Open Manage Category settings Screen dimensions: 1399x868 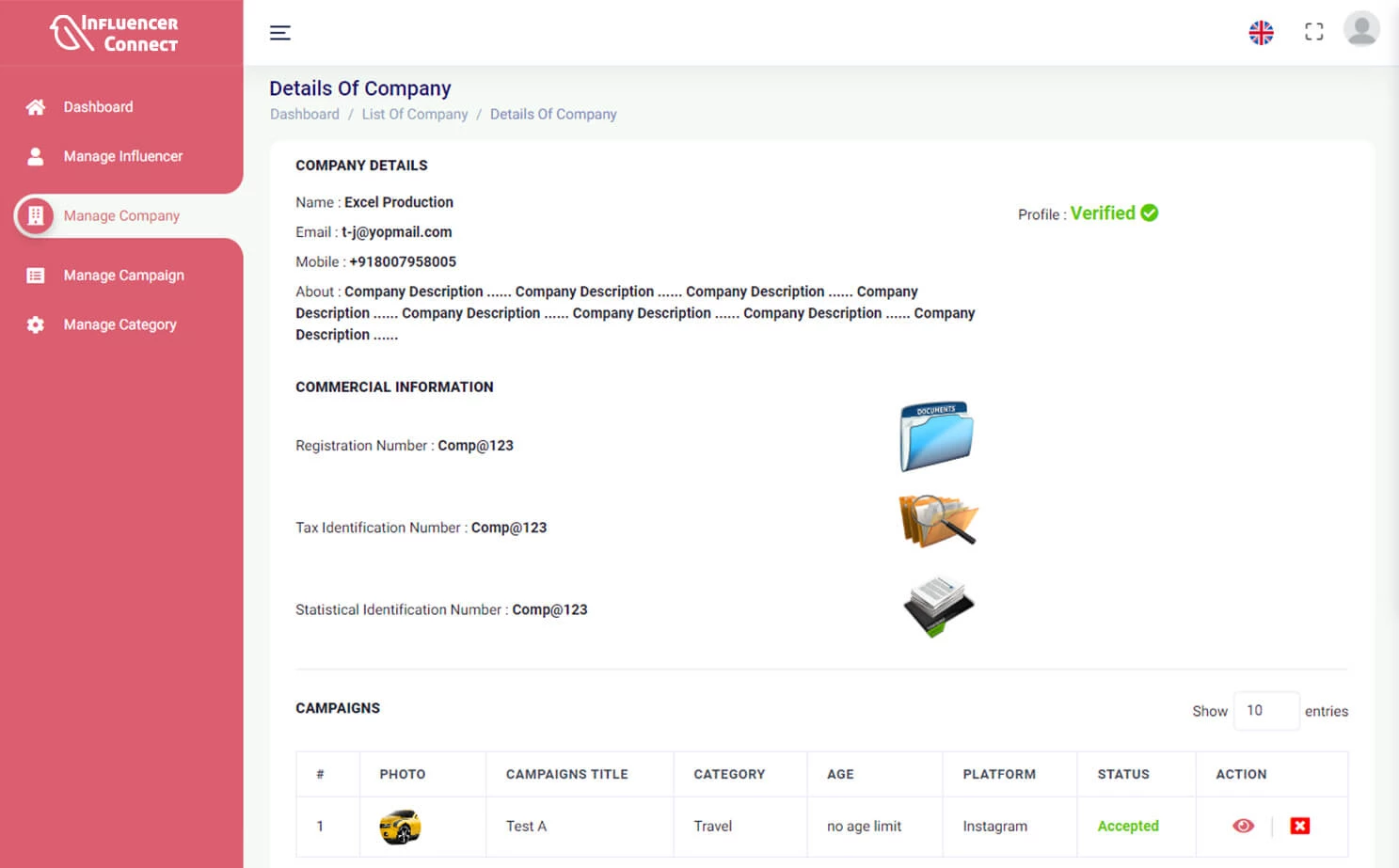(x=119, y=324)
